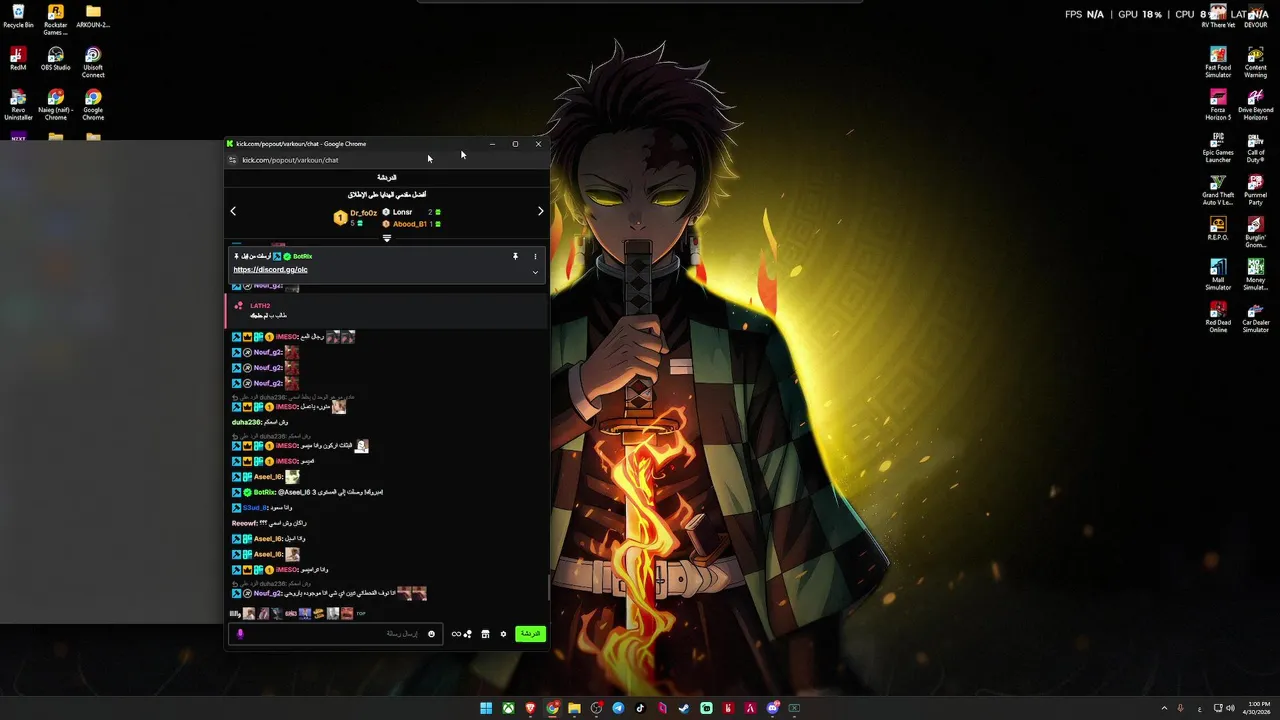Open Mall Simulator desktop shortcut
The width and height of the screenshot is (1280, 720).
[1218, 275]
